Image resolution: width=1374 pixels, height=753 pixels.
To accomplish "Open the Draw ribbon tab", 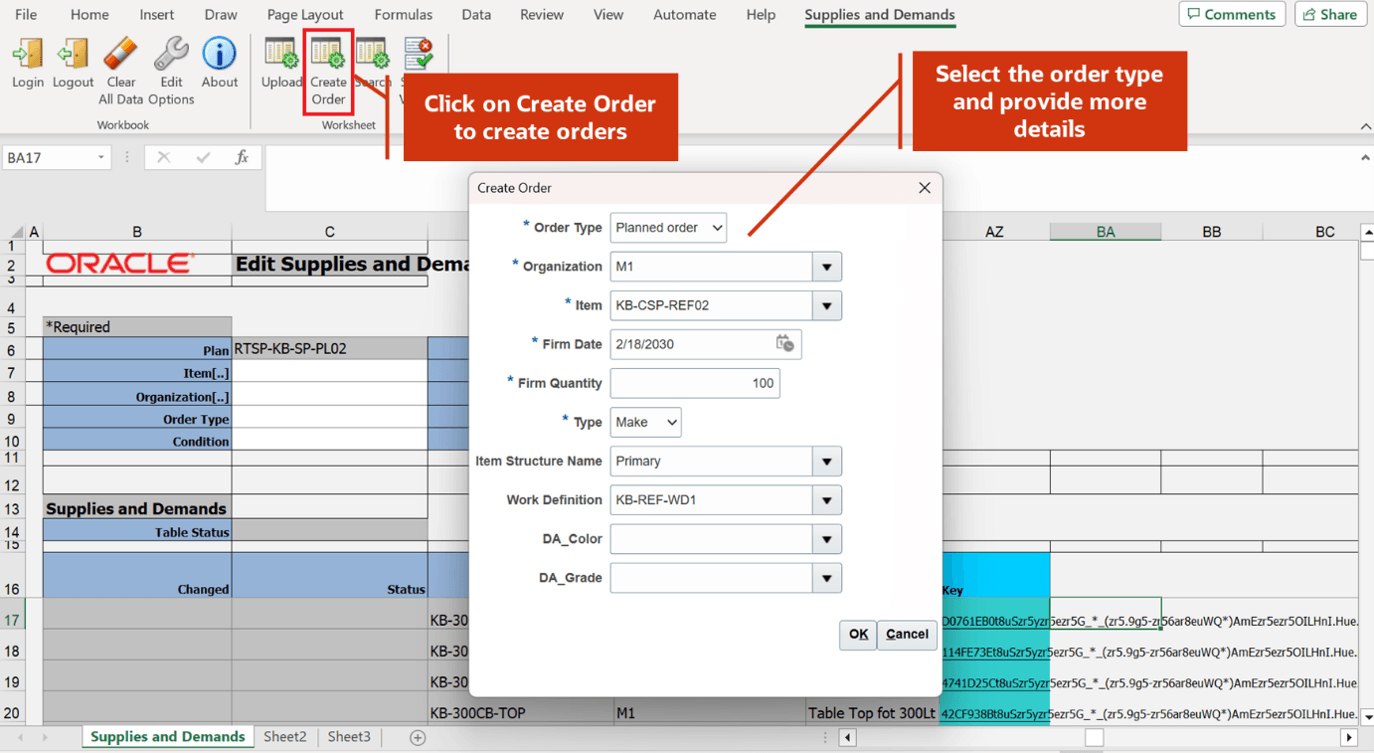I will tap(221, 15).
